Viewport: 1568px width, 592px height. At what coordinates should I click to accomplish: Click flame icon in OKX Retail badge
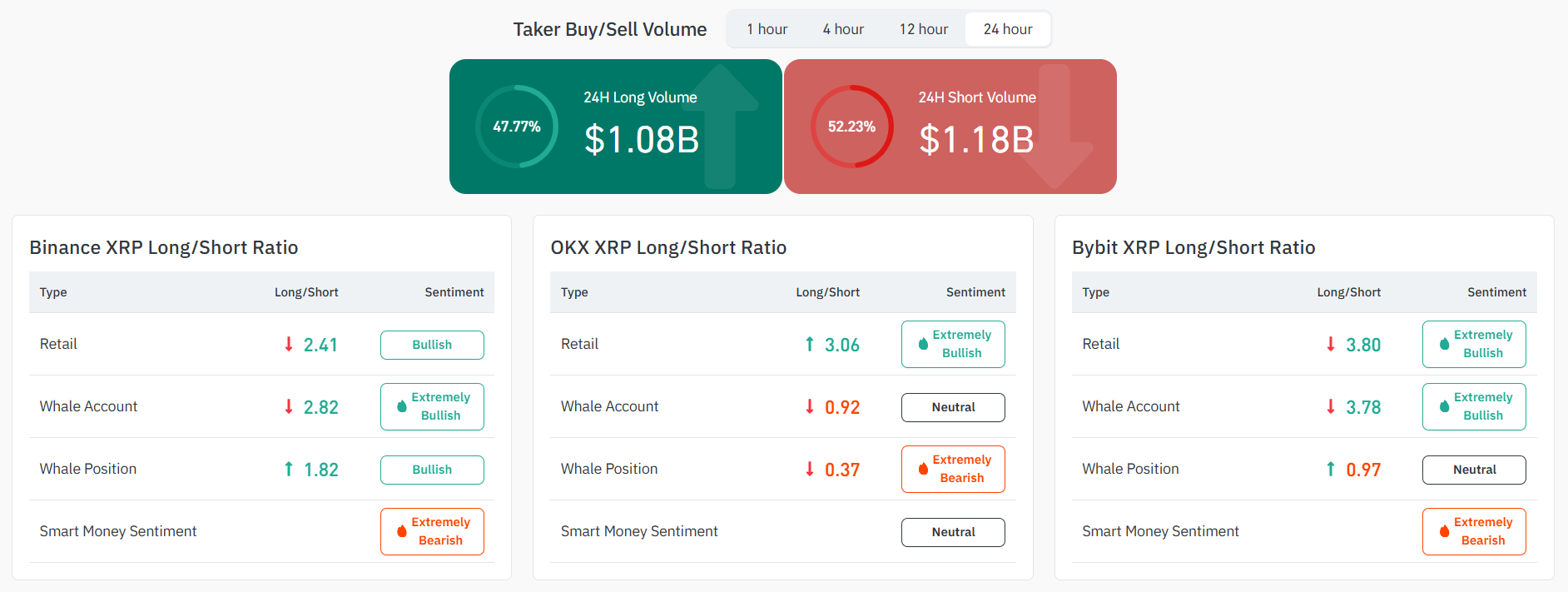click(x=923, y=344)
